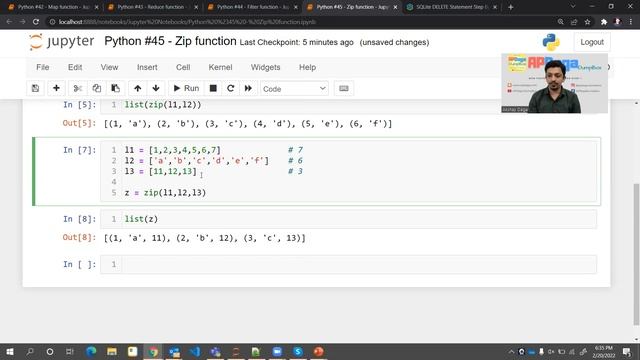640x360 pixels.
Task: Open Chrome from the taskbar
Action: pyautogui.click(x=153, y=351)
